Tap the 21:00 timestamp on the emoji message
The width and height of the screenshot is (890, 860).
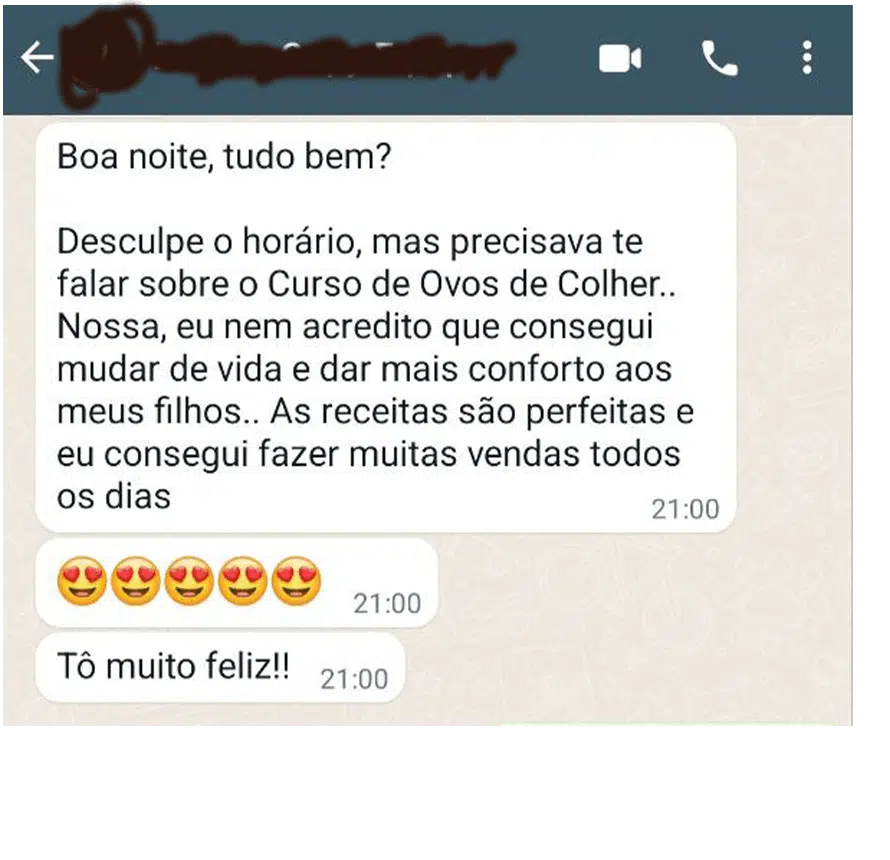point(387,603)
